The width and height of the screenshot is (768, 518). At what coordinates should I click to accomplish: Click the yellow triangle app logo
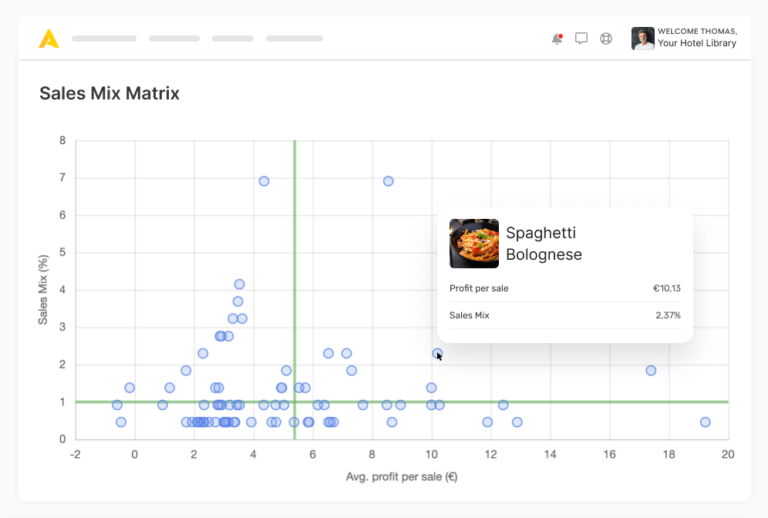click(x=49, y=39)
